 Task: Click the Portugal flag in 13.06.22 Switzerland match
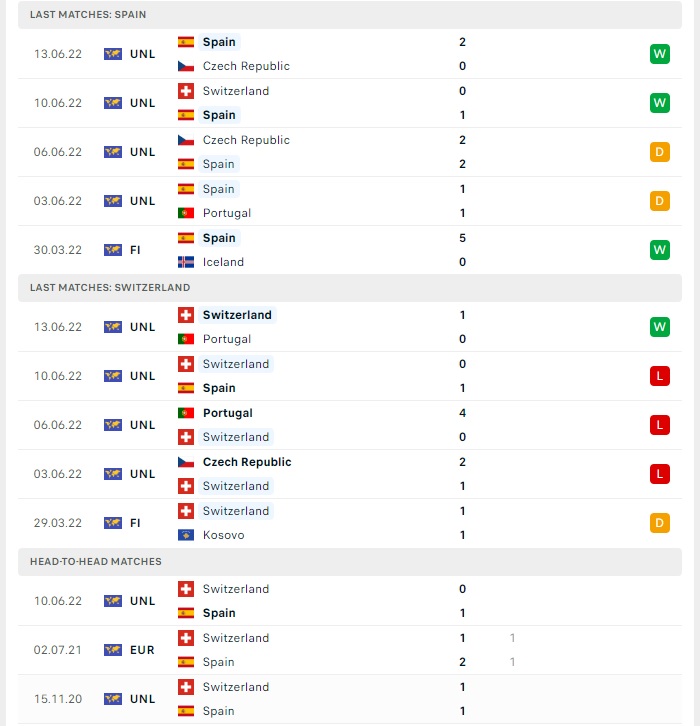(186, 339)
